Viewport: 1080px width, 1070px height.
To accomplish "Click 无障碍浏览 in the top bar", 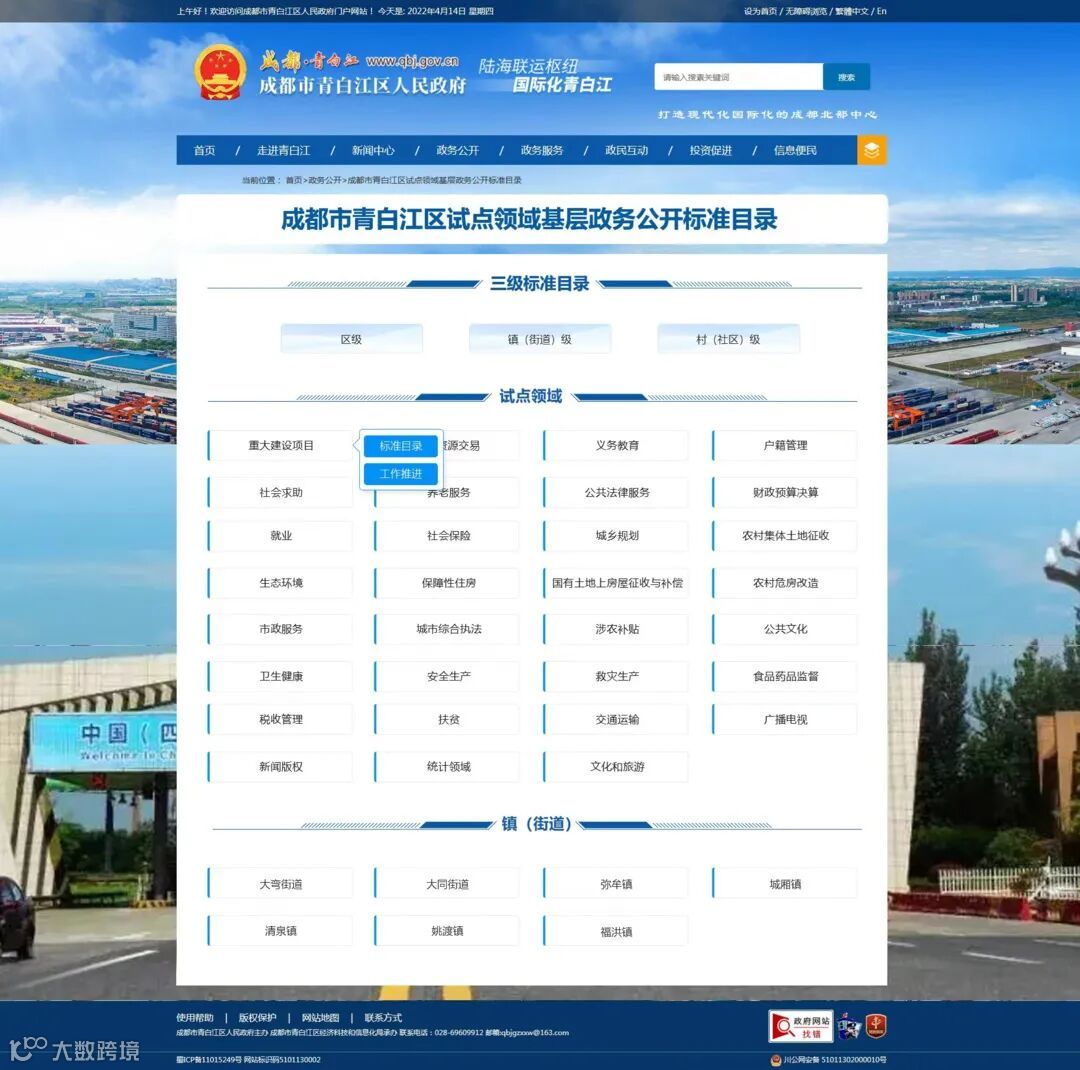I will point(807,11).
